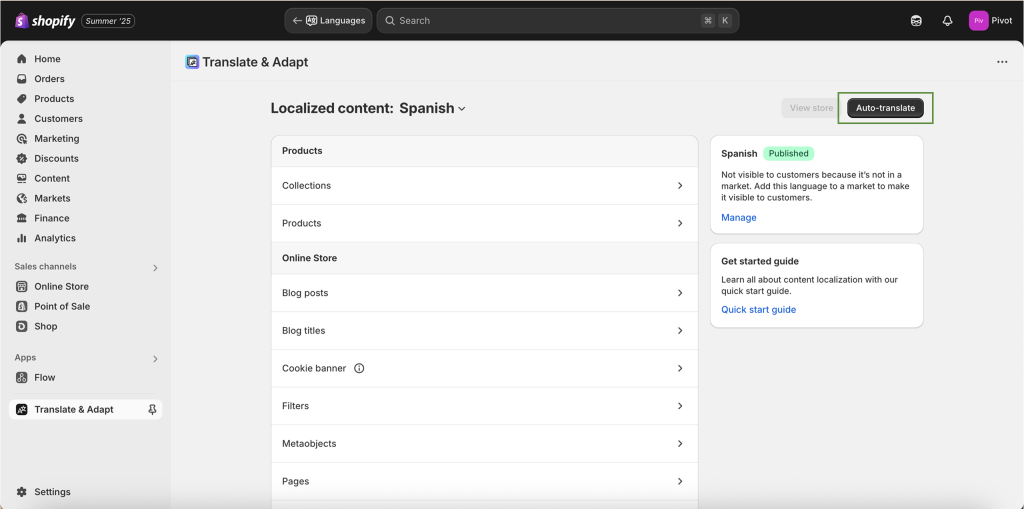Screen dimensions: 1024x509
Task: Click the Markets globe icon
Action: click(22, 199)
